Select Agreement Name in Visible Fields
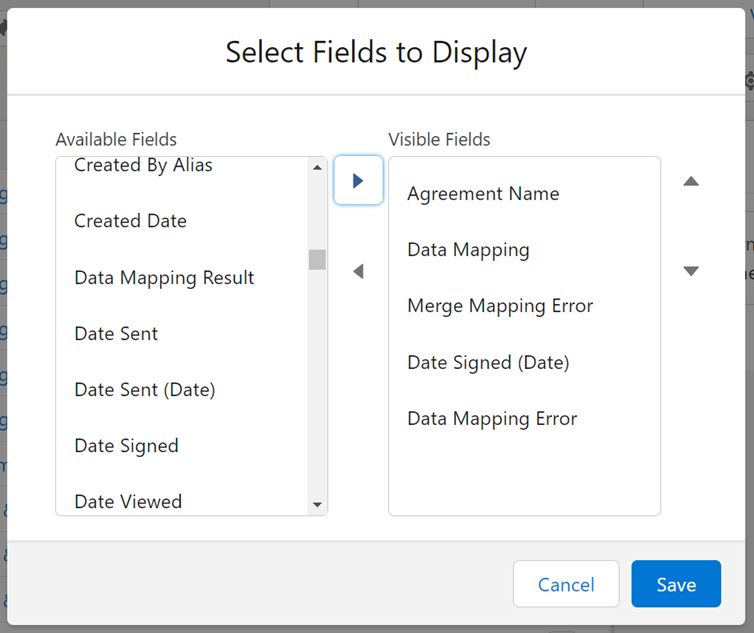This screenshot has height=633, width=754. click(483, 194)
